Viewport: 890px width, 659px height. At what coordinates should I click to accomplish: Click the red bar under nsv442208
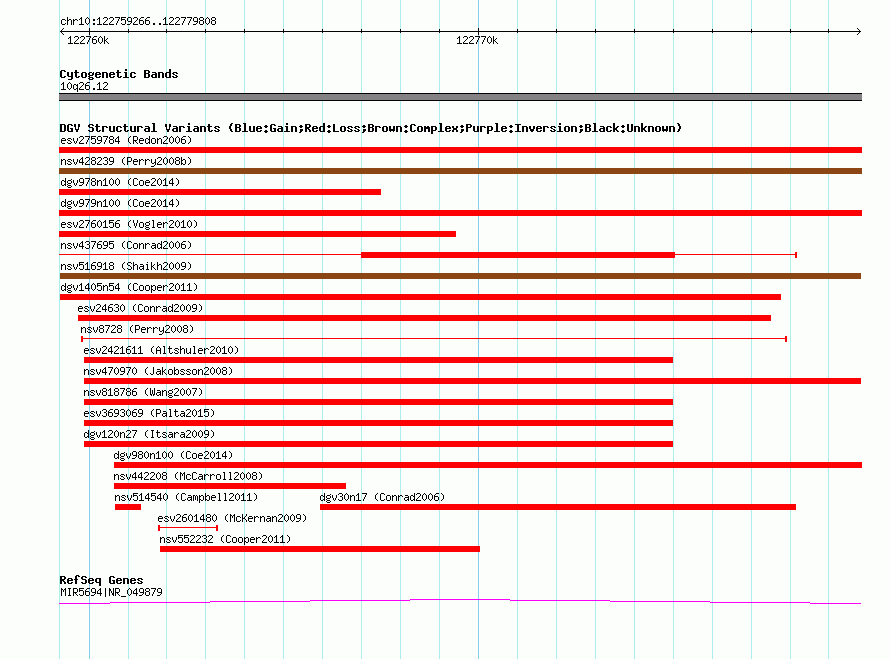click(230, 486)
